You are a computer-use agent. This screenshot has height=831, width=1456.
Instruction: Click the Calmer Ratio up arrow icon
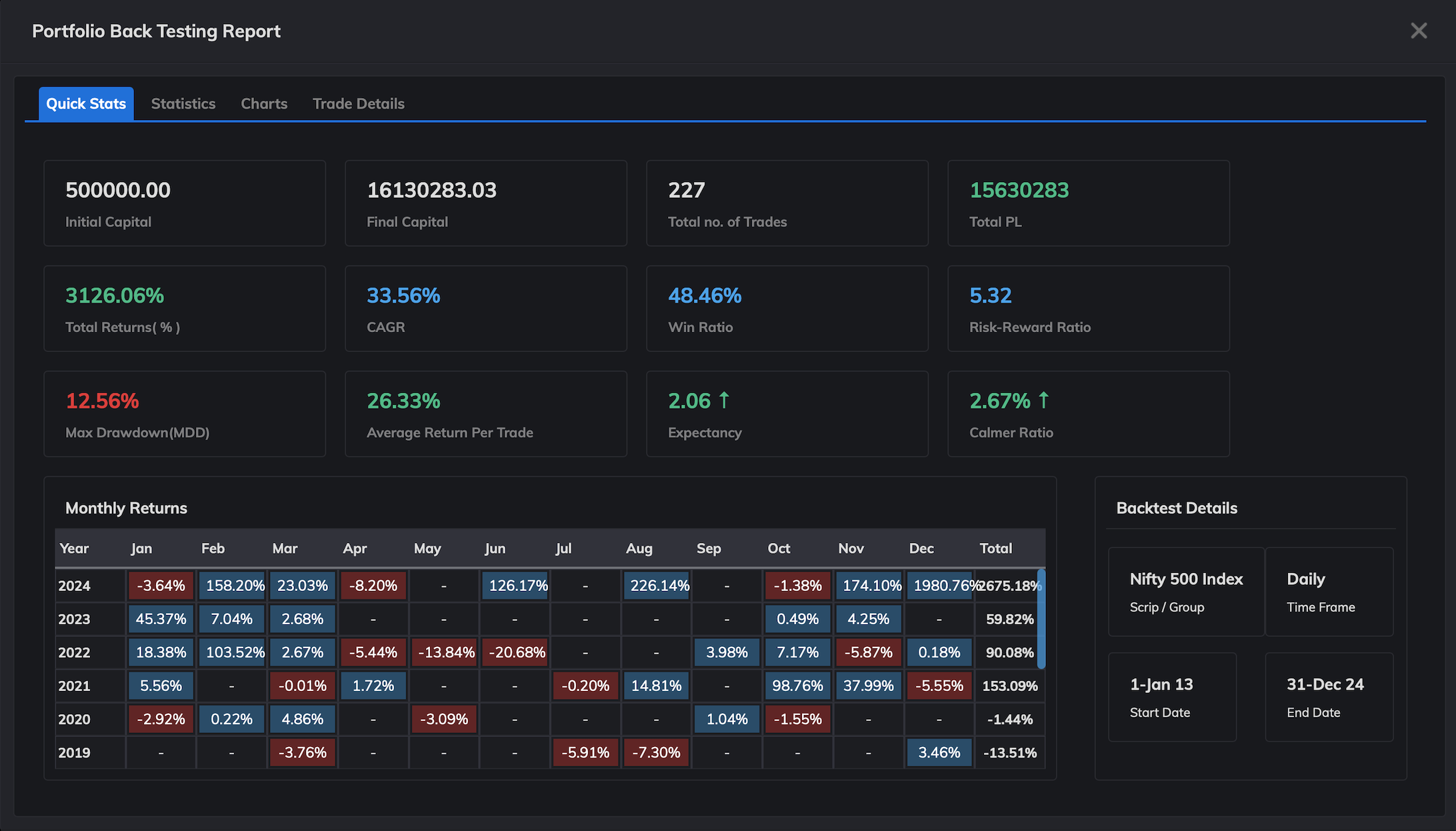[1044, 400]
